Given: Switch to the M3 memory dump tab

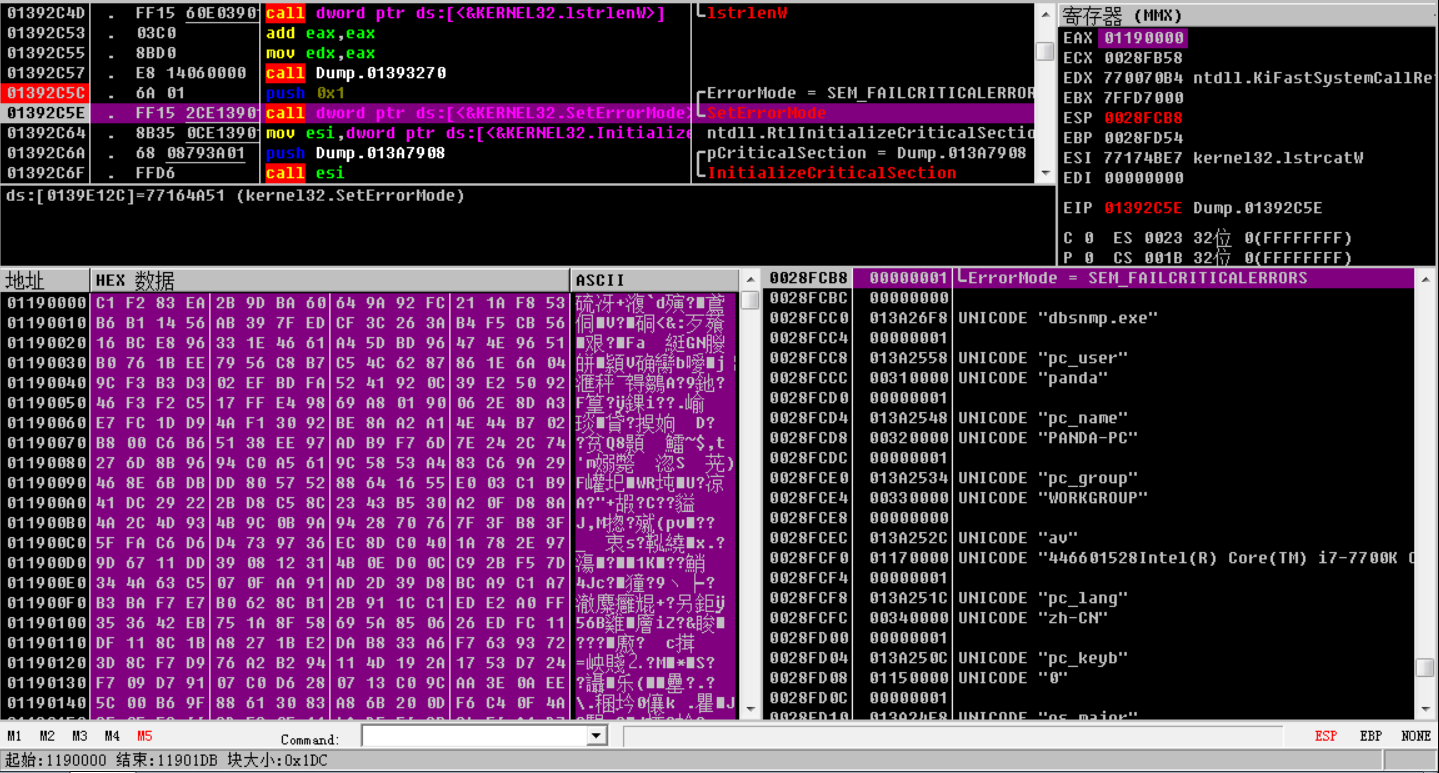Looking at the screenshot, I should coord(79,736).
